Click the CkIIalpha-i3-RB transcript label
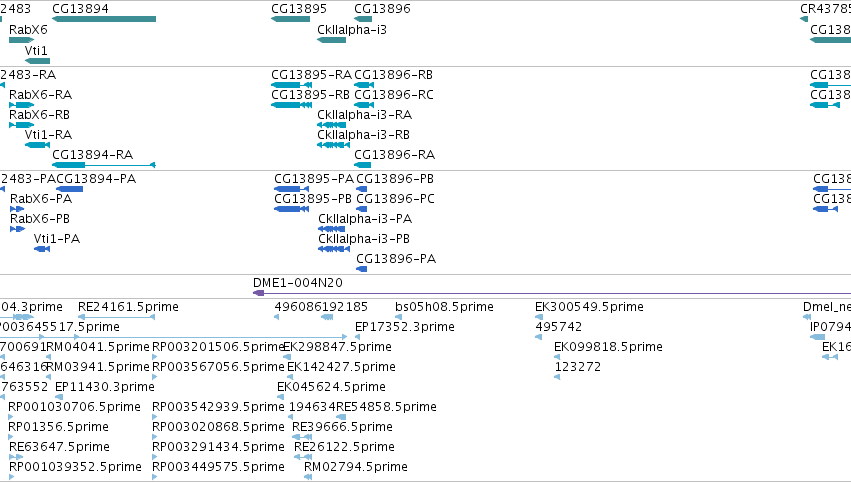 coord(364,135)
